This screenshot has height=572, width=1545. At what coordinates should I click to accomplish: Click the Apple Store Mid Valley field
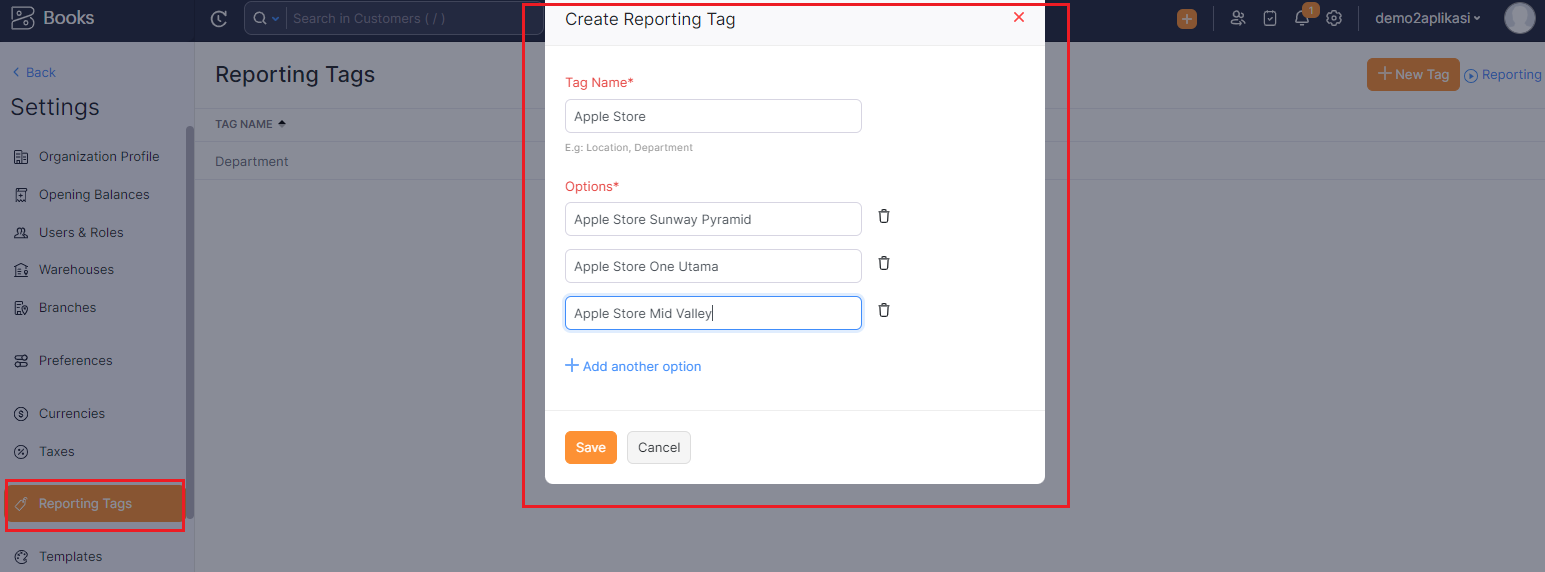point(713,313)
